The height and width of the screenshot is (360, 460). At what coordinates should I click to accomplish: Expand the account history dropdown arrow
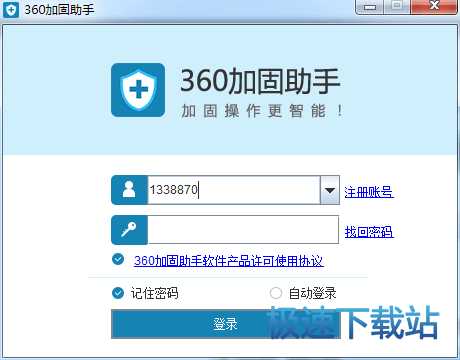pyautogui.click(x=330, y=190)
